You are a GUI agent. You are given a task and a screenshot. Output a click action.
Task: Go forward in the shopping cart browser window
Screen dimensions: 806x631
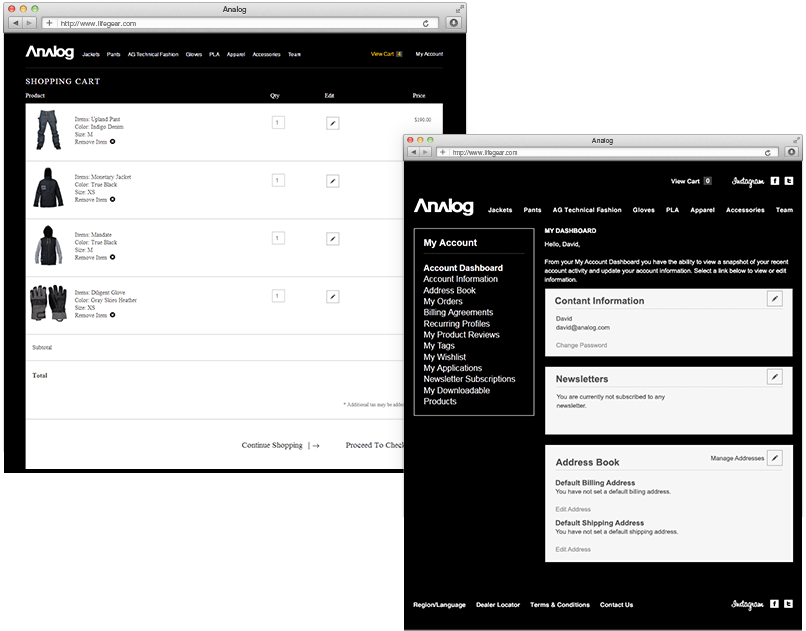(x=29, y=23)
